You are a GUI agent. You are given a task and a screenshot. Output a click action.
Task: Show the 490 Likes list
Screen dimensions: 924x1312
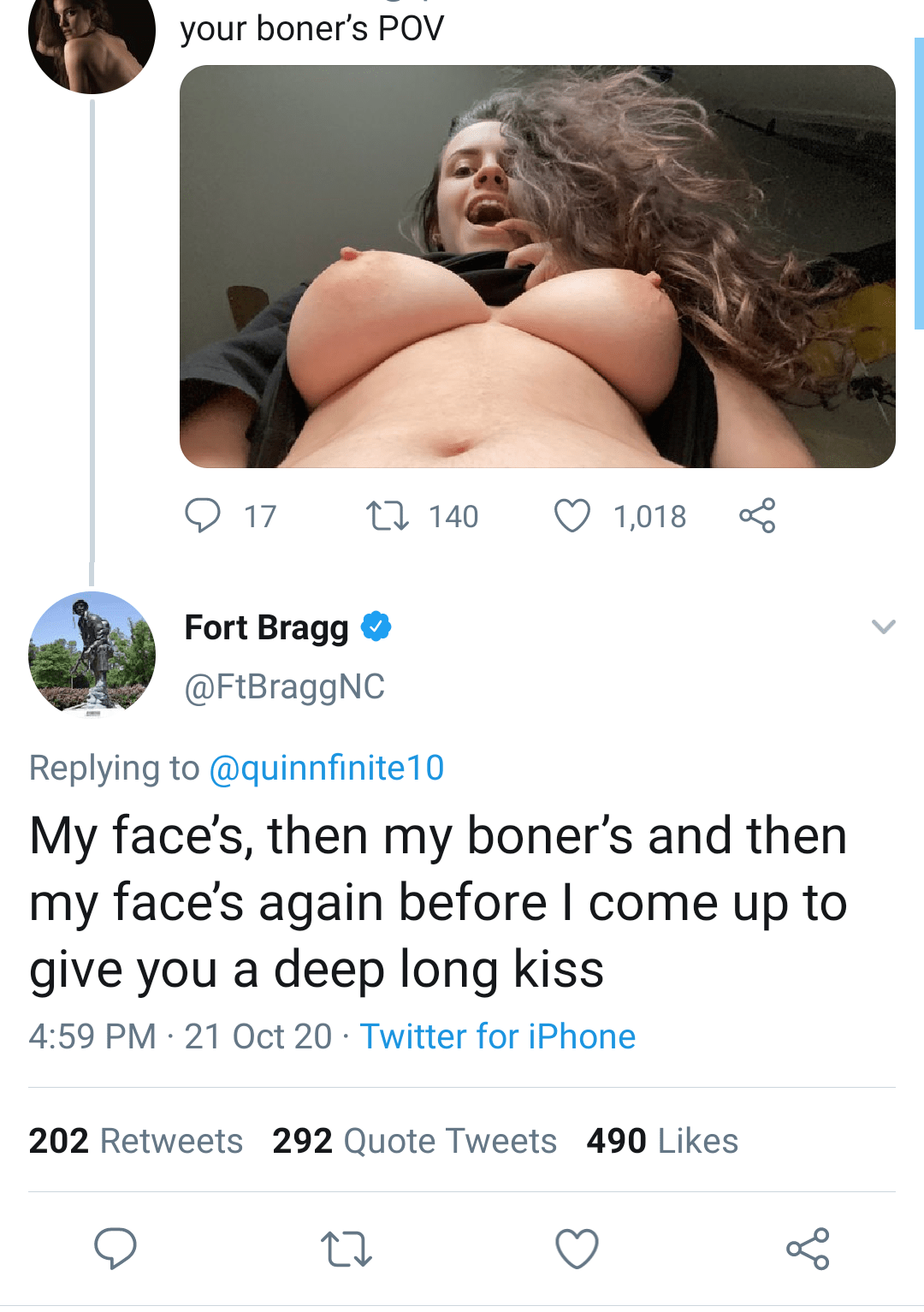[662, 1141]
